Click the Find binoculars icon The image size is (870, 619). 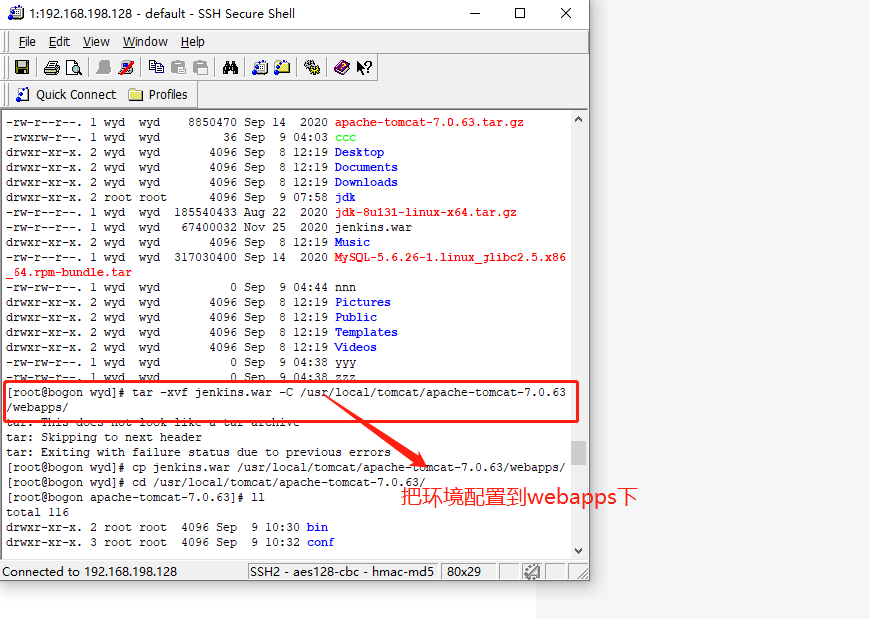(230, 68)
